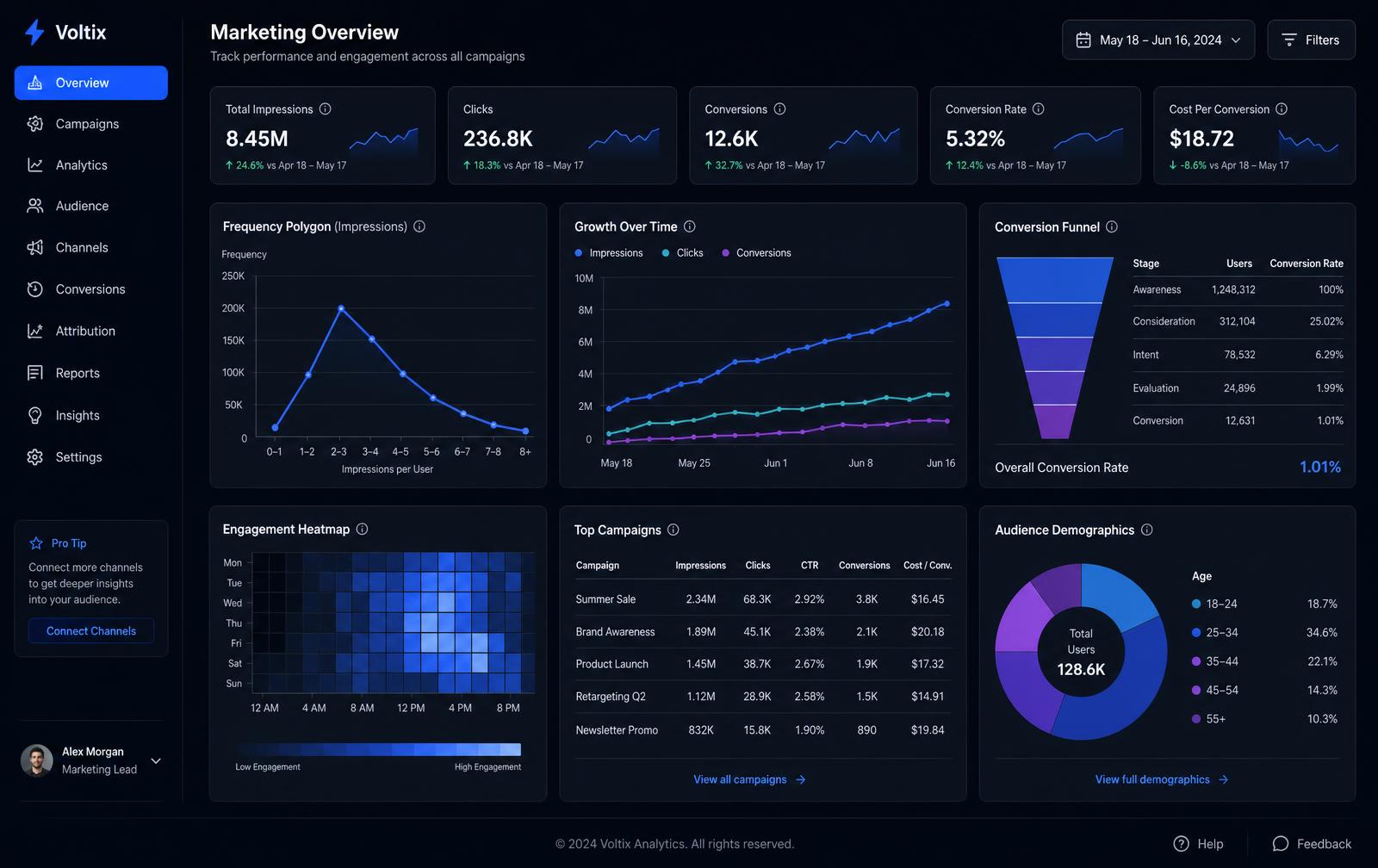Screen dimensions: 1378x868
Task: Follow the View all campaigns link
Action: (x=749, y=779)
